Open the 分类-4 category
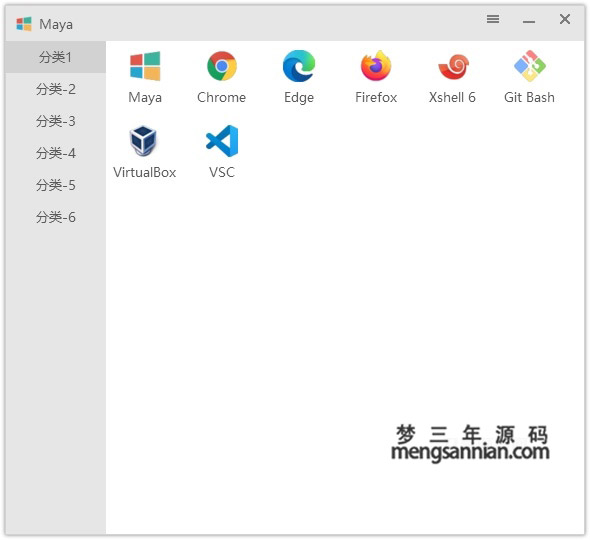590x540 pixels. tap(56, 153)
